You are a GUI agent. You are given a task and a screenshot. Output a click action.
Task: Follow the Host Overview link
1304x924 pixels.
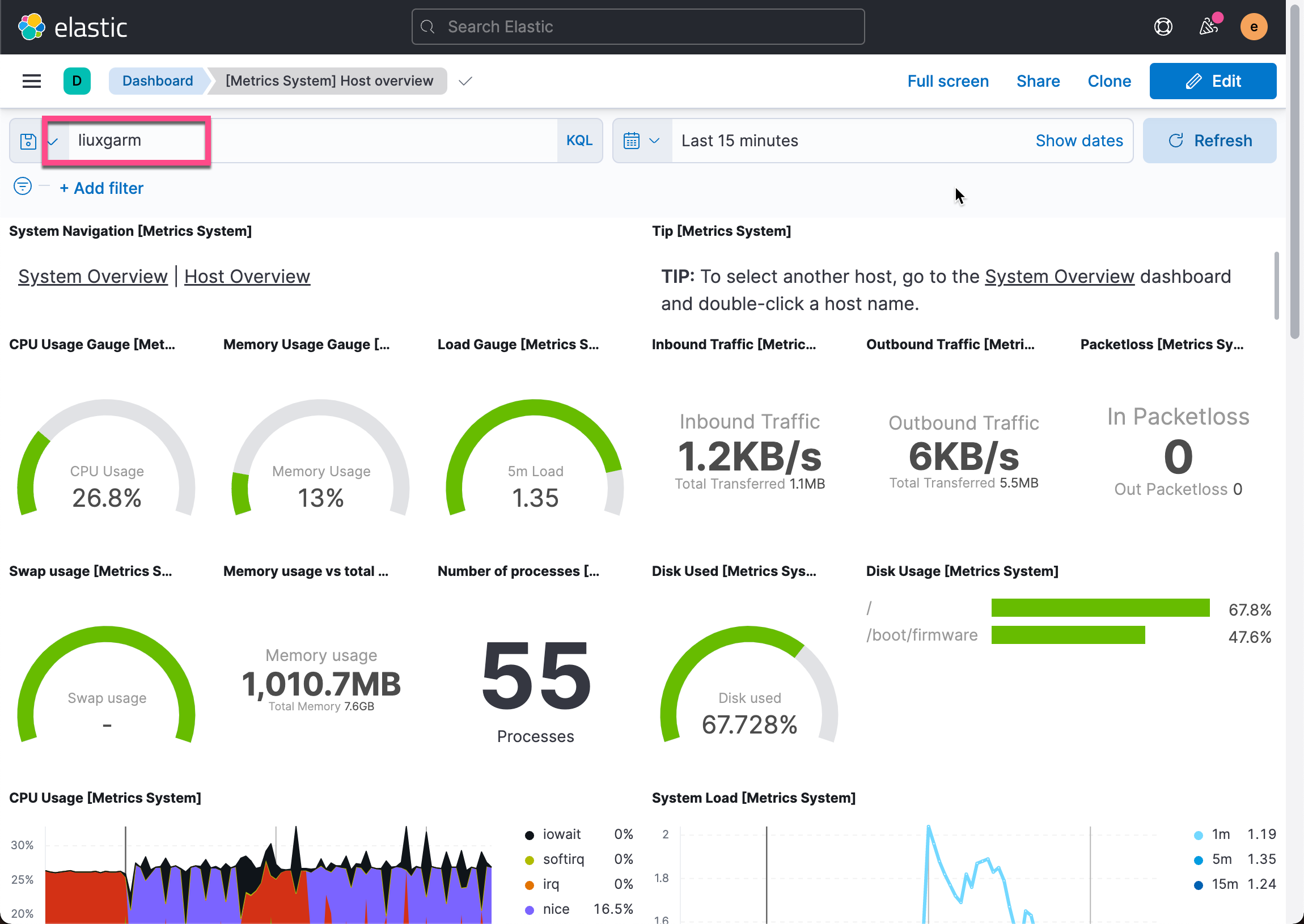coord(247,277)
